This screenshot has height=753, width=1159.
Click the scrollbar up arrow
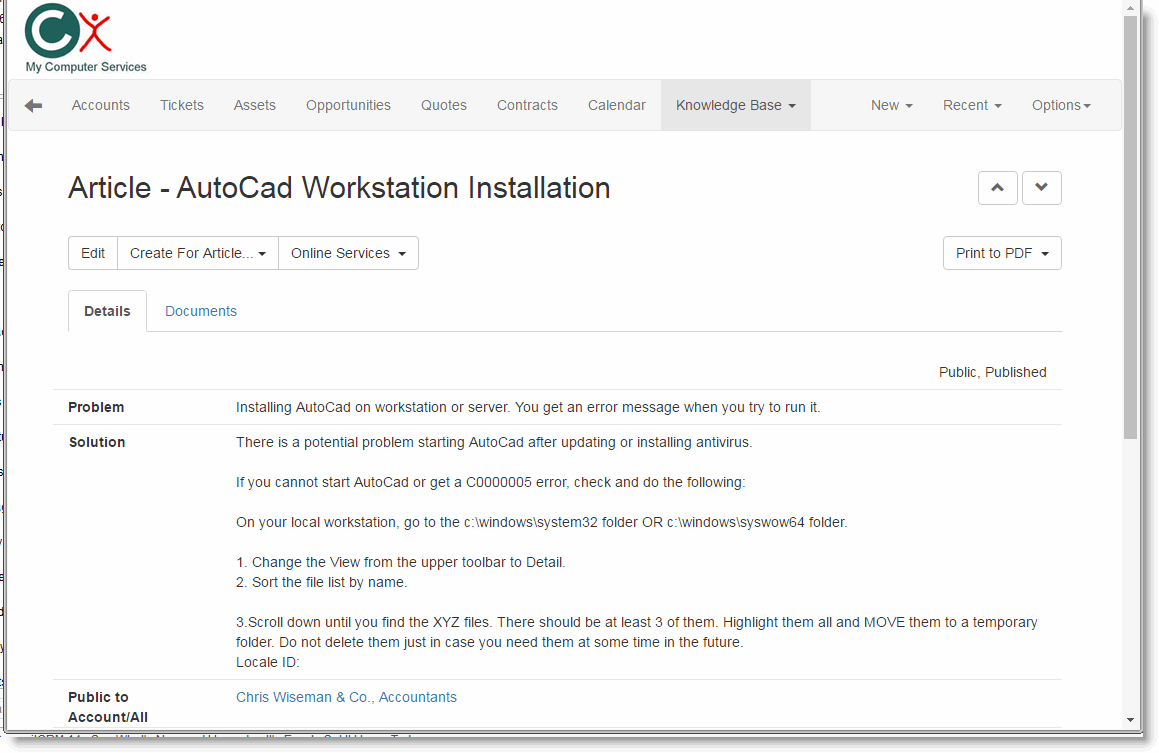tap(1130, 9)
